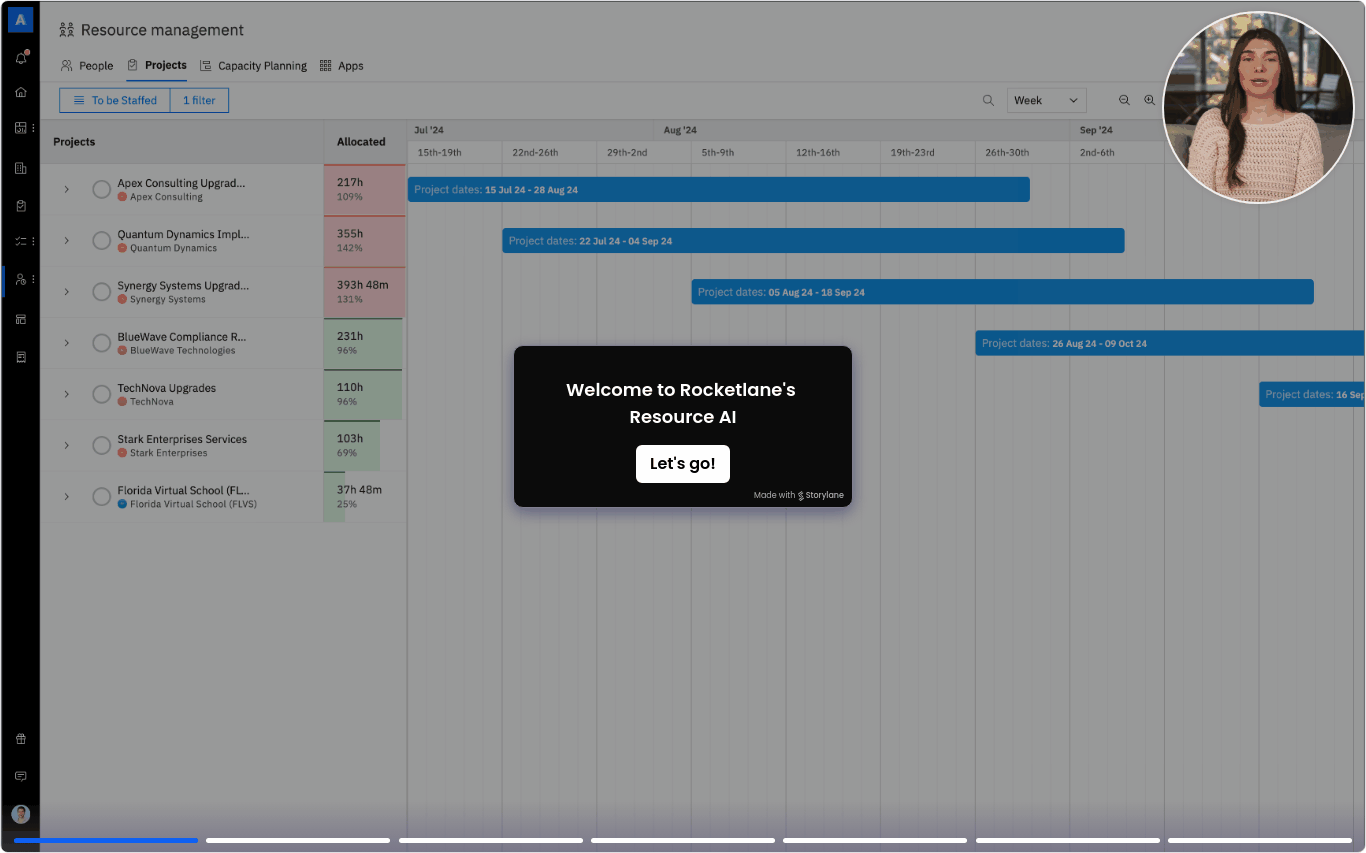1366x853 pixels.
Task: Open the 1 filter button
Action: tap(199, 100)
